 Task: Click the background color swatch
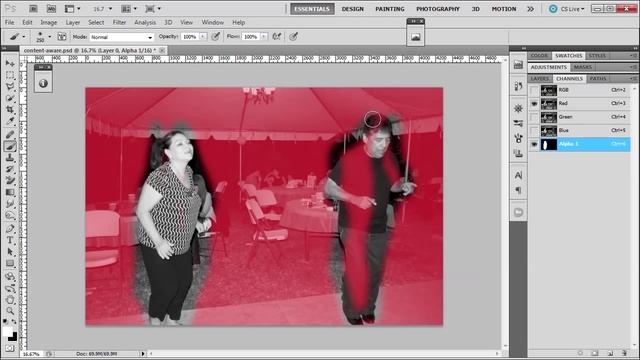[14, 337]
